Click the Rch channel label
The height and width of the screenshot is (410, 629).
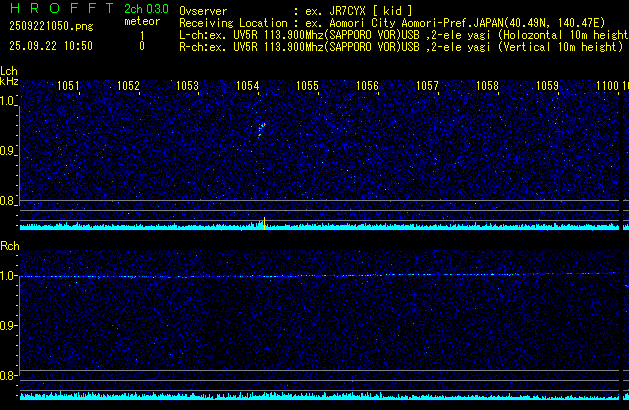[9, 246]
